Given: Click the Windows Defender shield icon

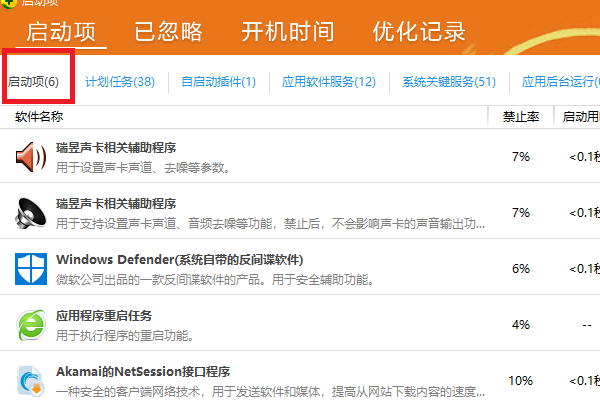Looking at the screenshot, I should (x=31, y=269).
